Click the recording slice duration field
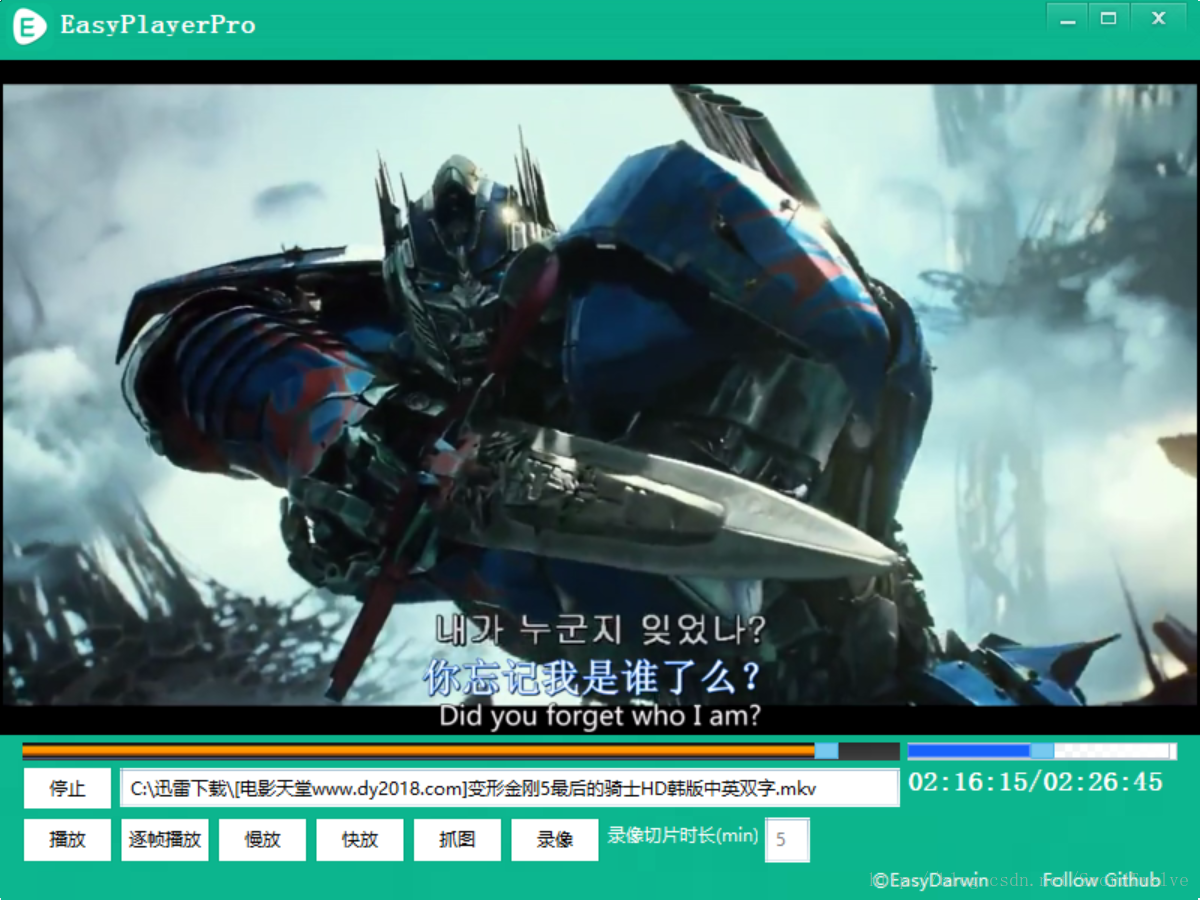This screenshot has height=900, width=1200. (787, 840)
